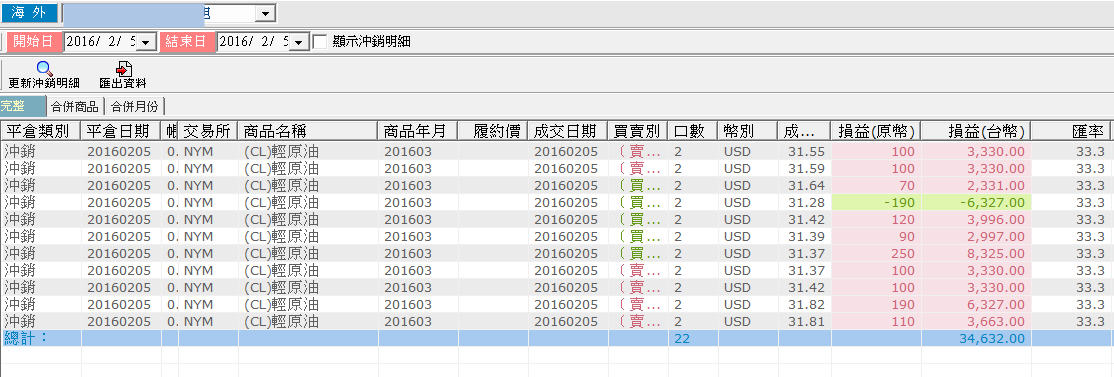Screen dimensions: 1114x377
Task: Click the magnifier icon 更新沖銷明細
Action: [x=44, y=69]
